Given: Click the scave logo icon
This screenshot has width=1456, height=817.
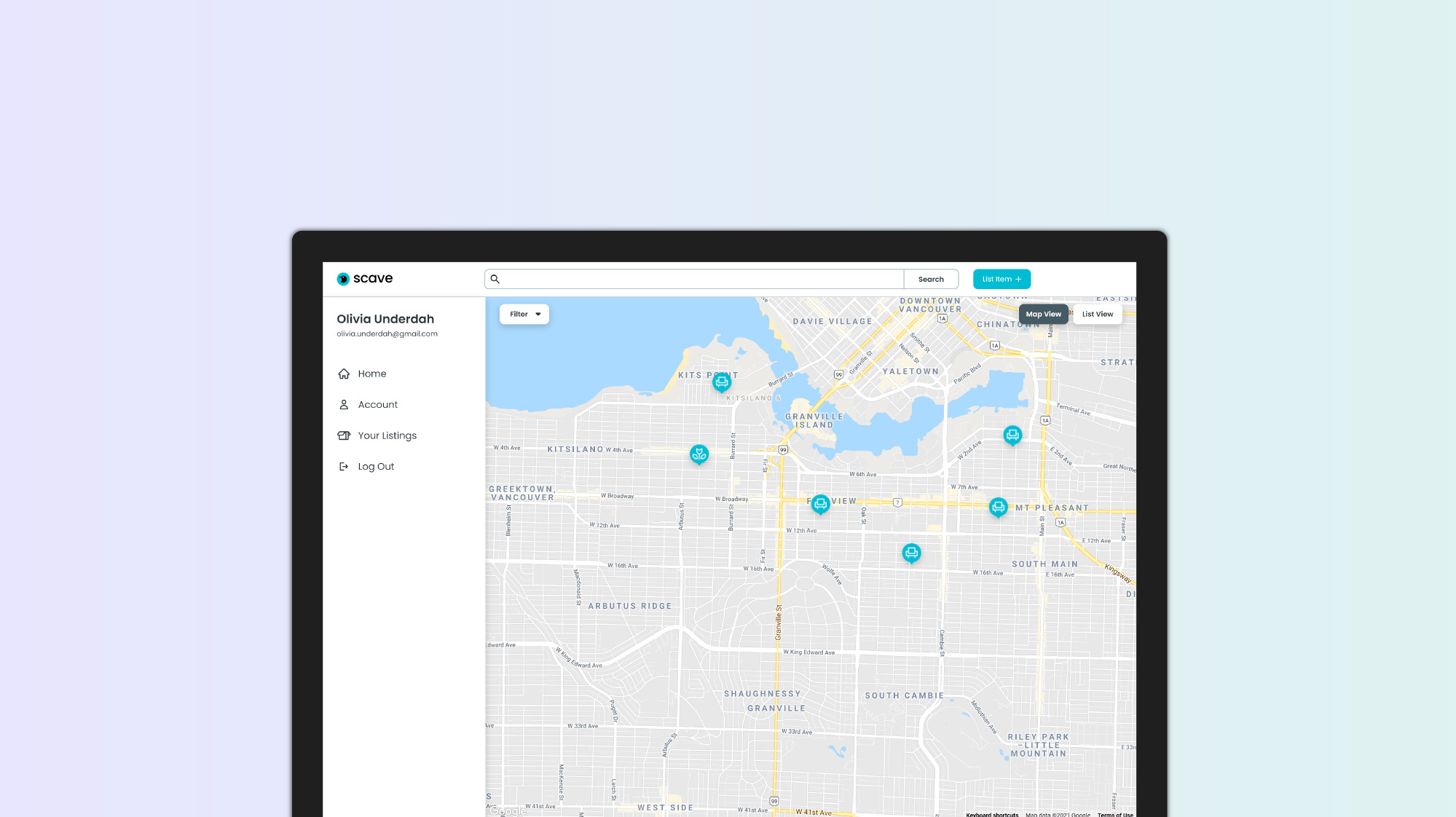Looking at the screenshot, I should tap(343, 279).
